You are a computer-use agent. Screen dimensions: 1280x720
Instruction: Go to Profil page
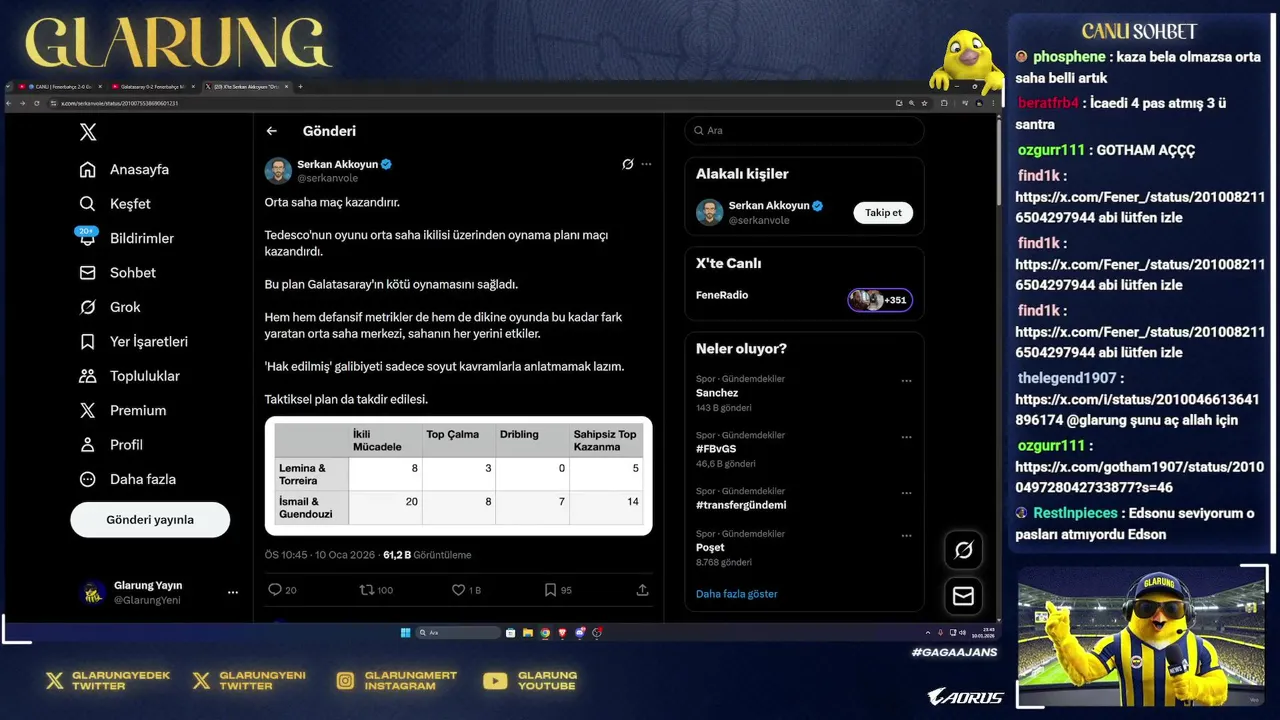pyautogui.click(x=111, y=445)
